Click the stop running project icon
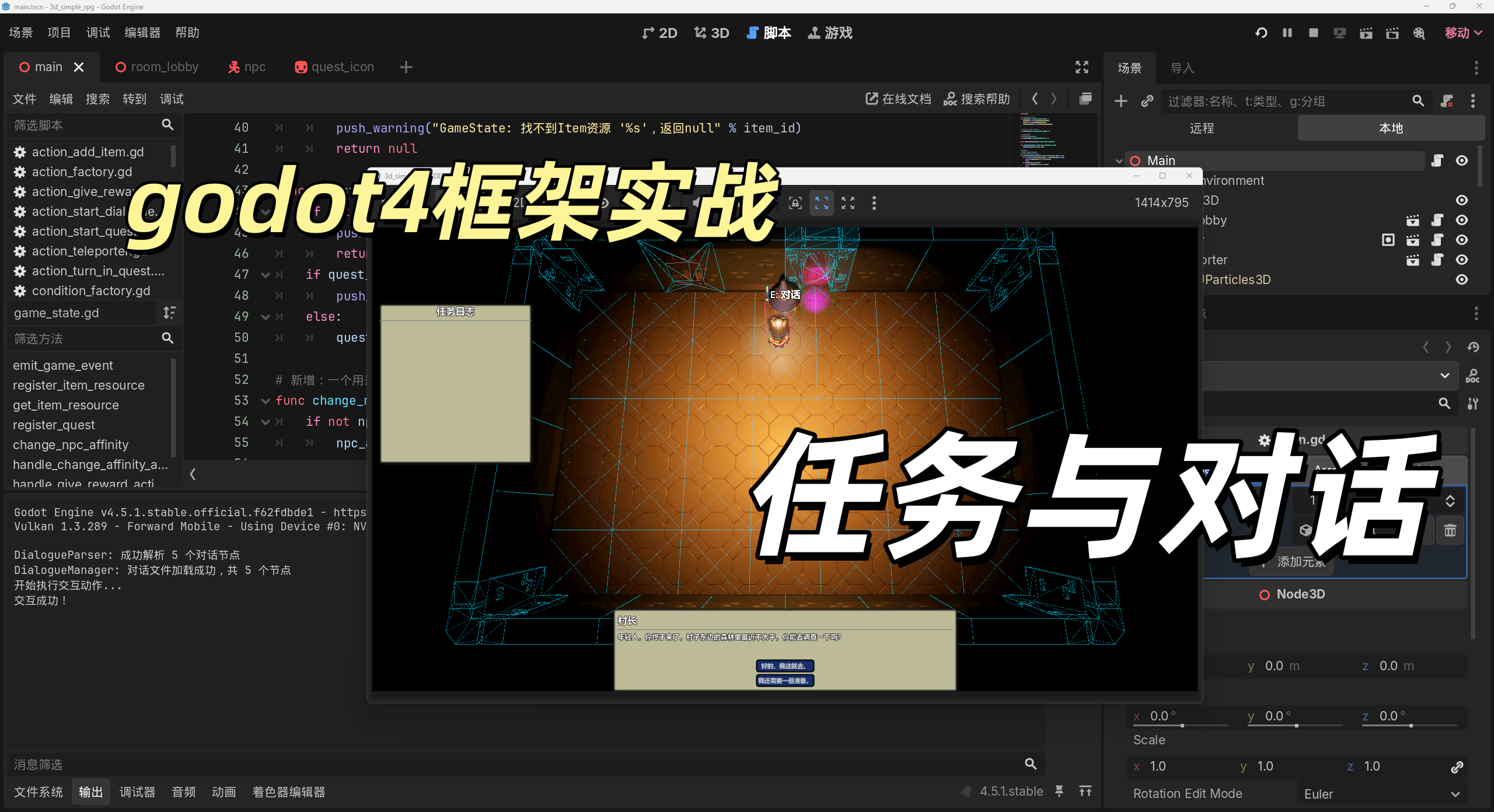This screenshot has height=812, width=1494. pyautogui.click(x=1313, y=33)
